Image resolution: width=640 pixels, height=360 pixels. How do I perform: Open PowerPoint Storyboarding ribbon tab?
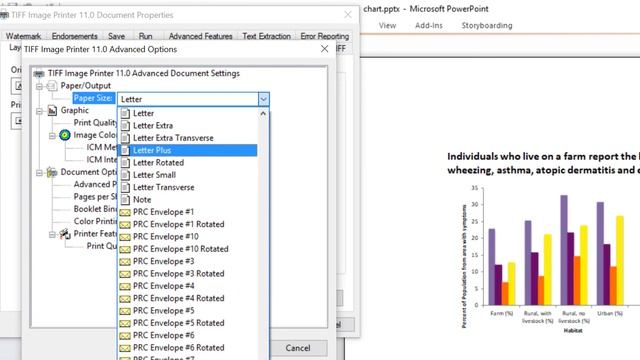pos(487,25)
